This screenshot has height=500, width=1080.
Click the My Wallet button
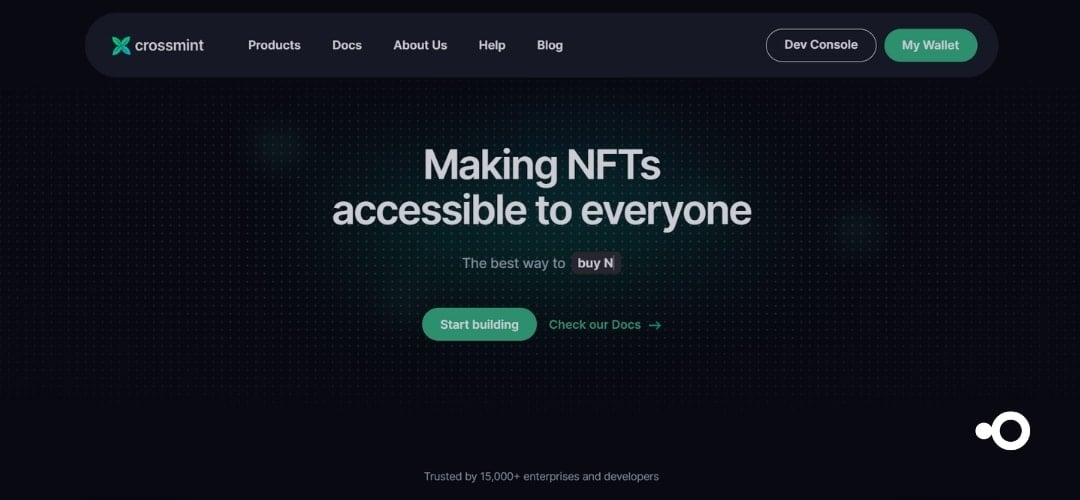(931, 45)
